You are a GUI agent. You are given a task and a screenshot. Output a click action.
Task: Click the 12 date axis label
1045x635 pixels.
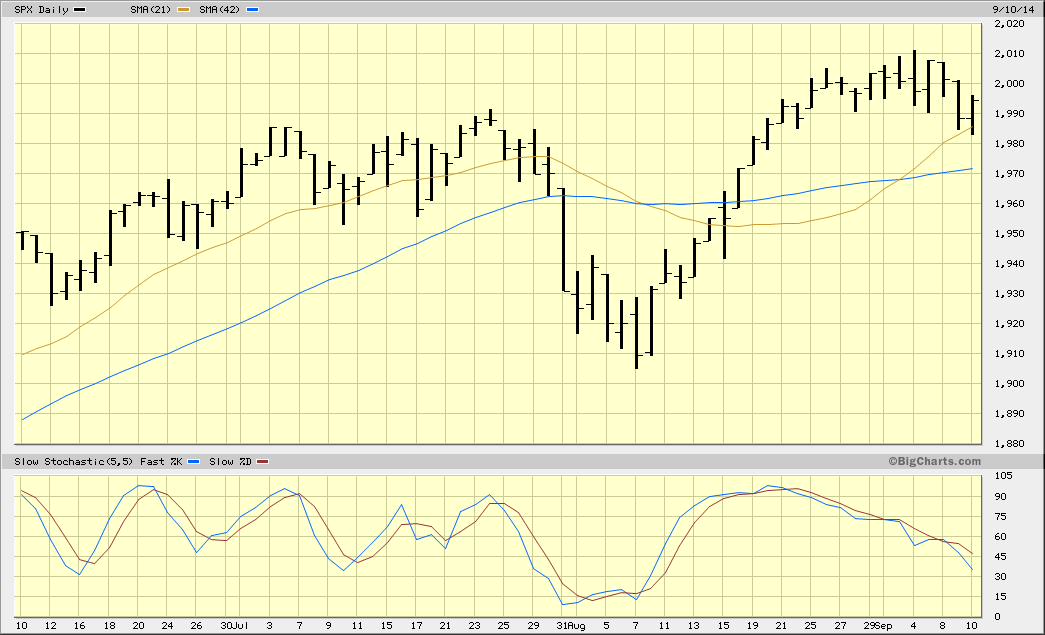(51, 626)
